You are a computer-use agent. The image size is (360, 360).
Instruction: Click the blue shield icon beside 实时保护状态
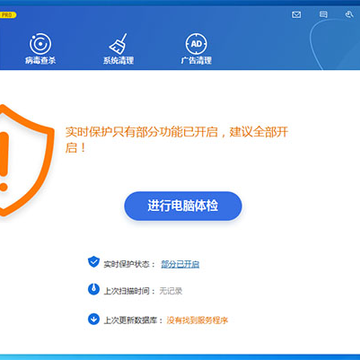click(x=94, y=262)
